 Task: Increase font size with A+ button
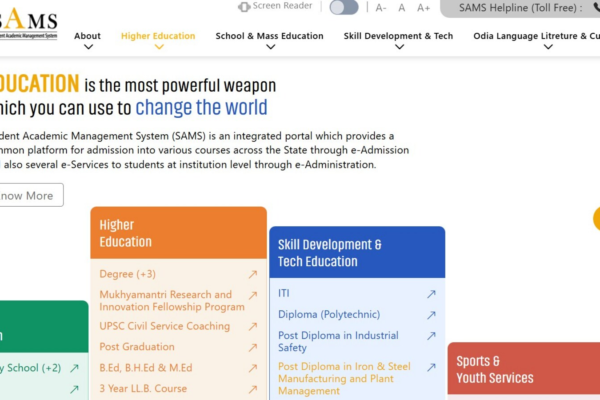coord(424,8)
